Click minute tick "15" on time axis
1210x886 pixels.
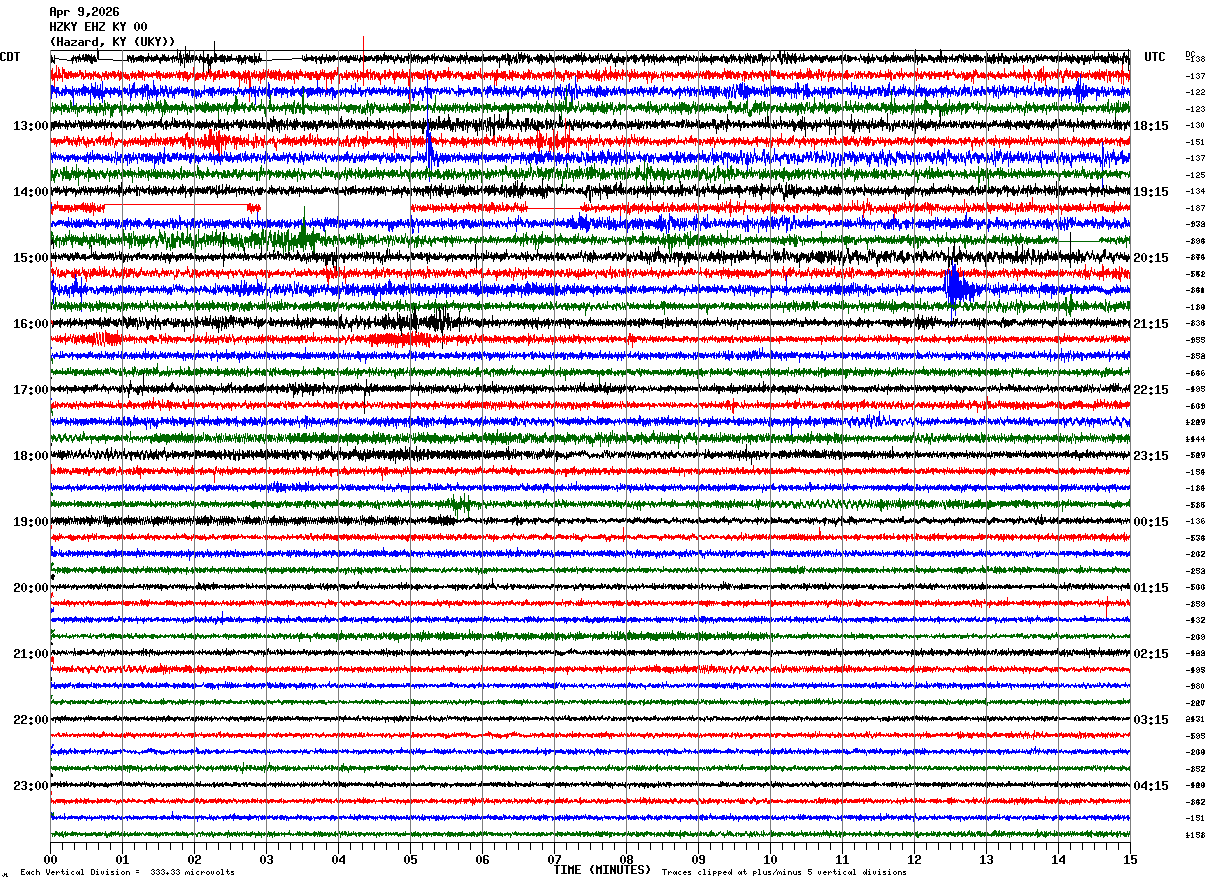(1130, 859)
